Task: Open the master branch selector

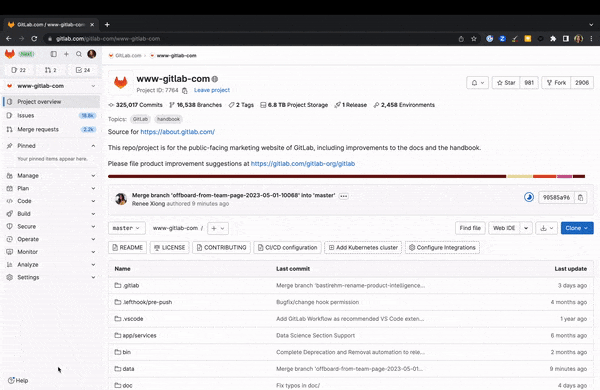Action: (127, 228)
